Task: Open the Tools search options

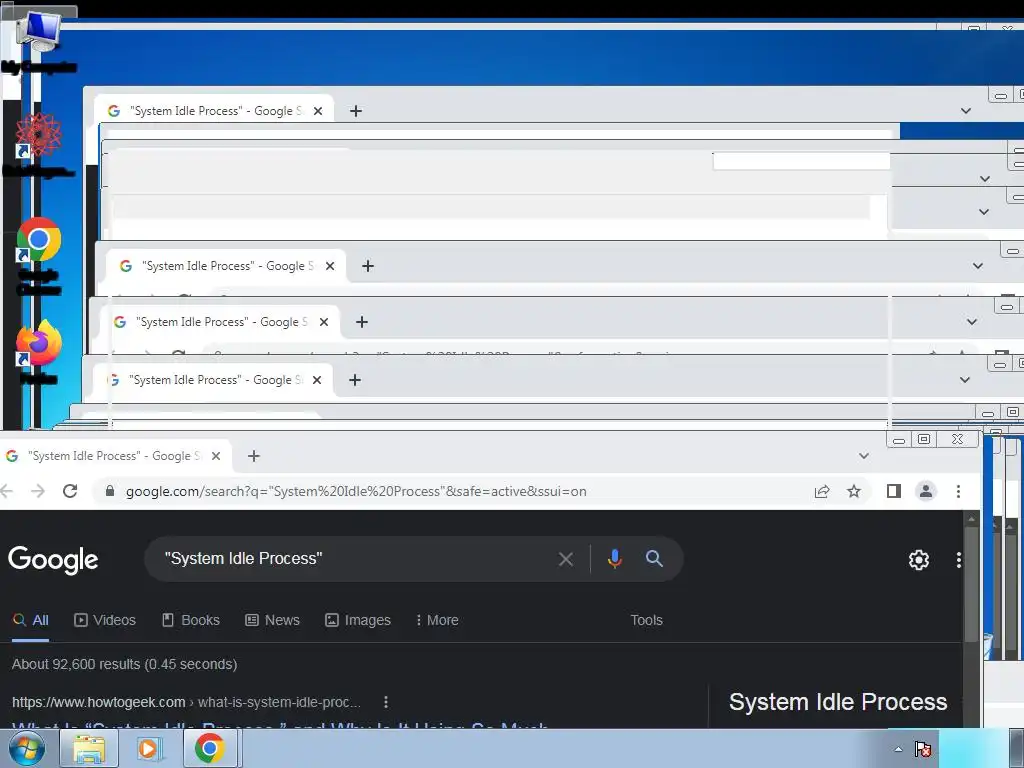Action: coord(647,620)
